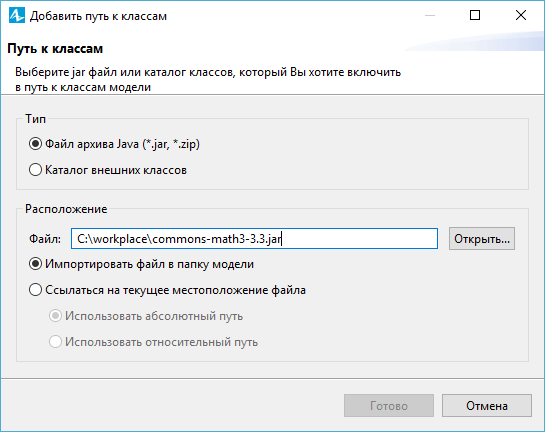The image size is (545, 432).
Task: Cancel the dialog with the Отмена button
Action: pyautogui.click(x=487, y=406)
